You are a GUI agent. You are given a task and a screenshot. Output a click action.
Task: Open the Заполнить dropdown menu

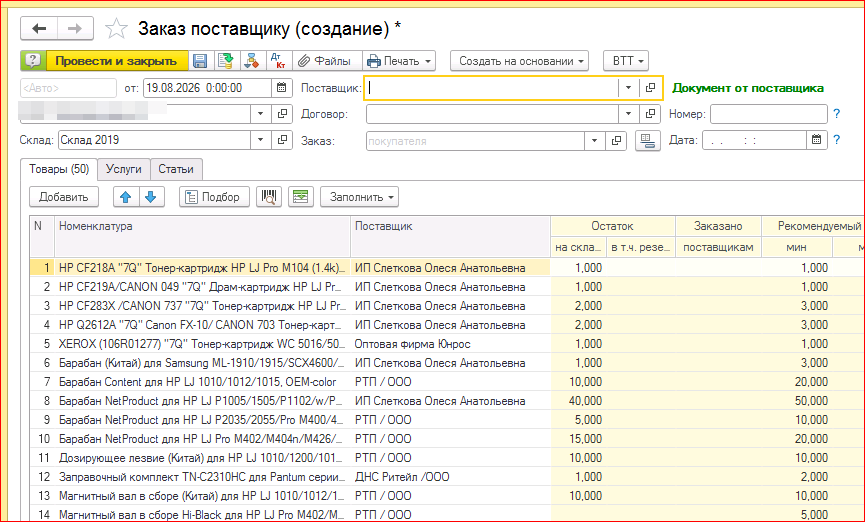(360, 197)
